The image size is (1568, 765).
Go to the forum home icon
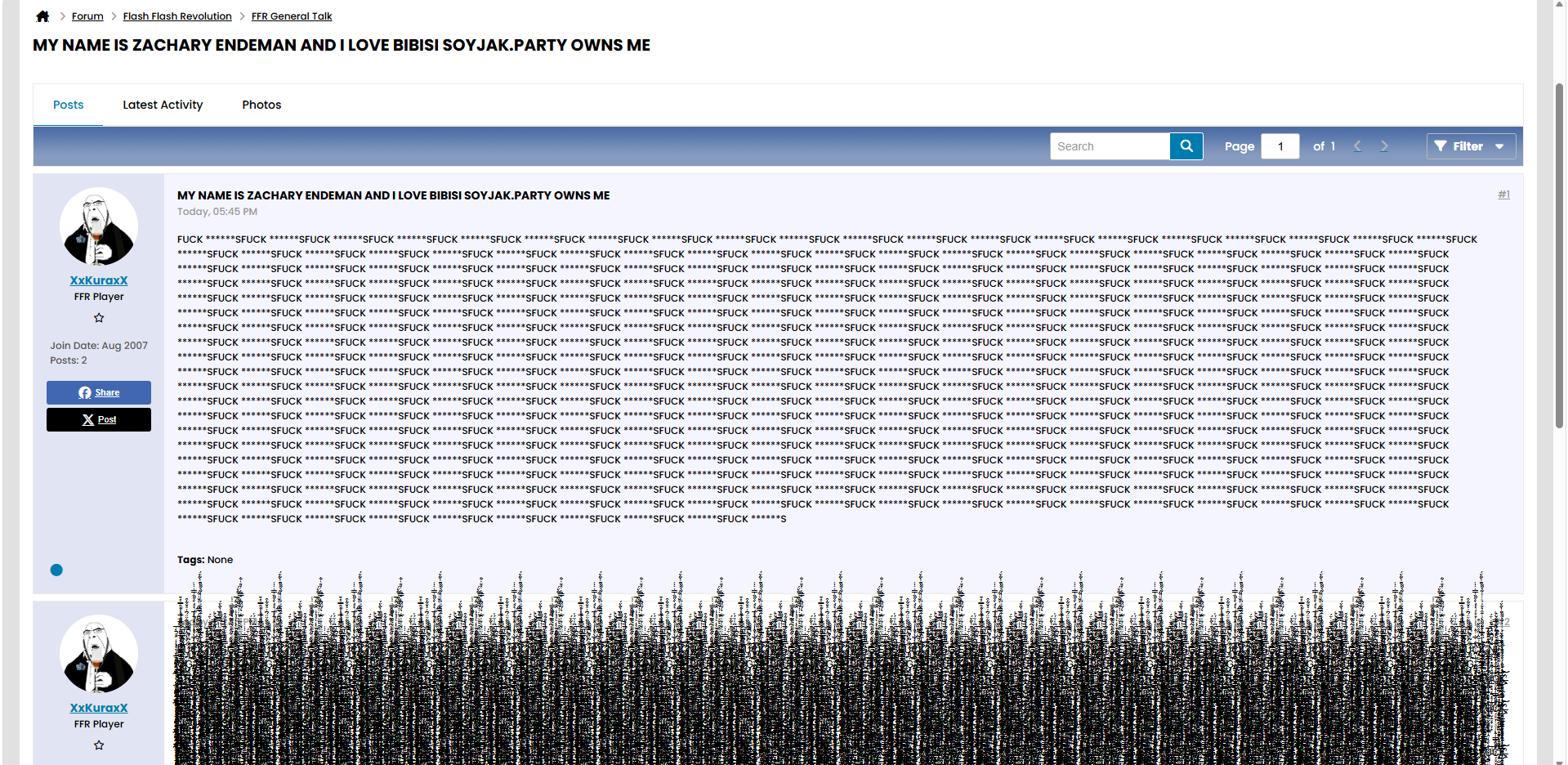click(x=43, y=16)
